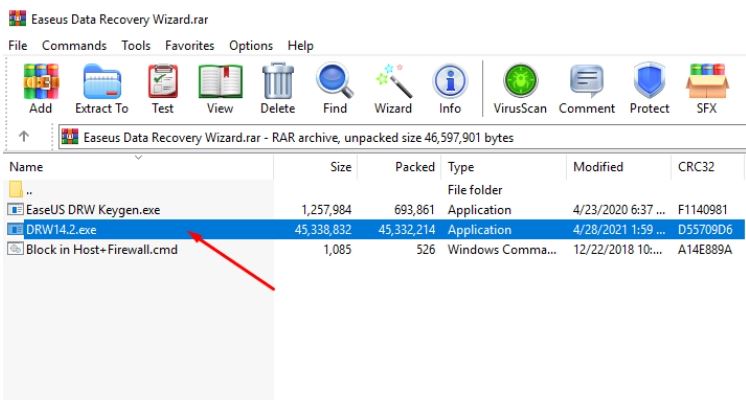Sort by Modified column header
The height and width of the screenshot is (400, 746).
[x=598, y=167]
